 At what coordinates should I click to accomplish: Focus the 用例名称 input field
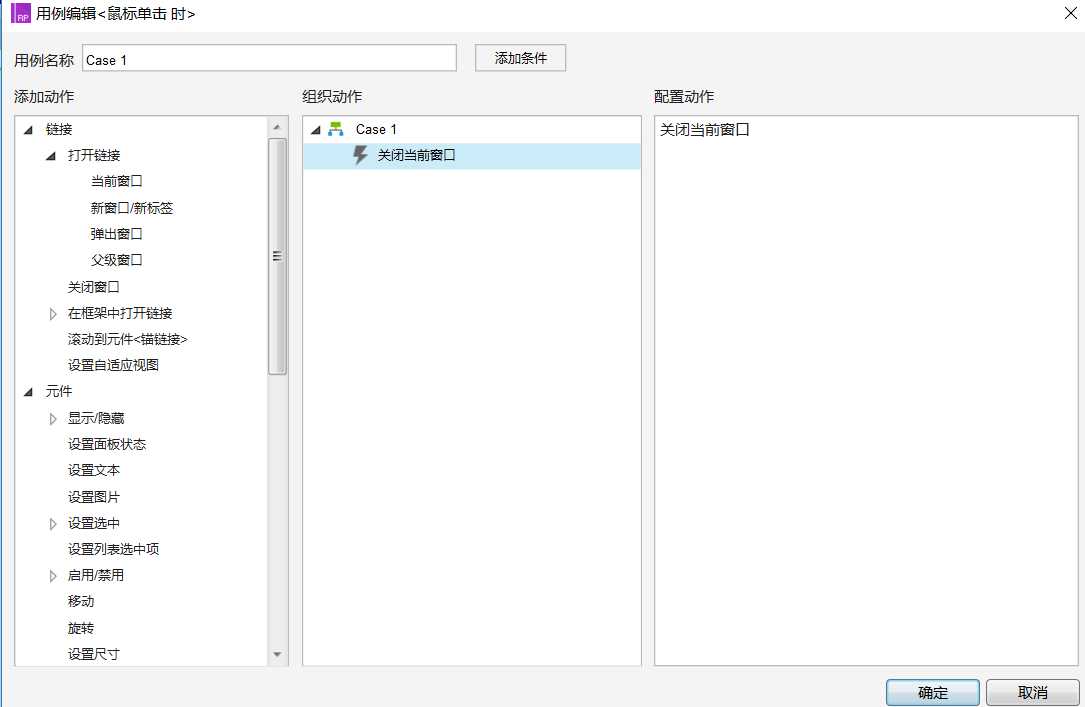click(x=269, y=59)
